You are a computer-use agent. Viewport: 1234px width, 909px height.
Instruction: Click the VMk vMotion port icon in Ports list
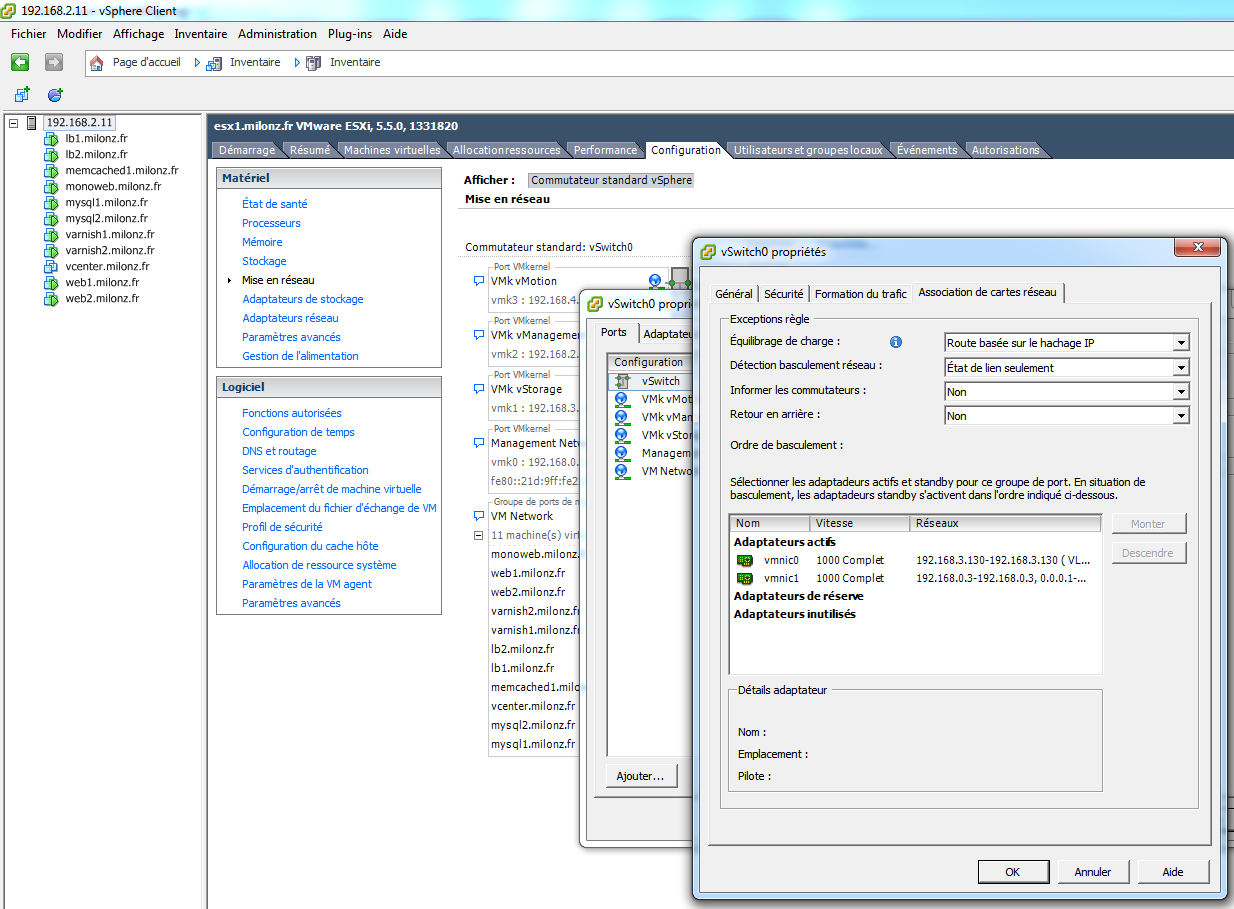(621, 398)
